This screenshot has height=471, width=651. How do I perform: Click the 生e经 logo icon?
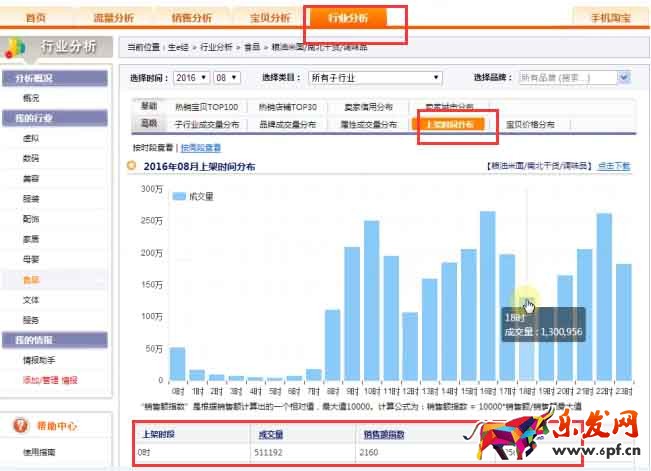click(x=18, y=47)
